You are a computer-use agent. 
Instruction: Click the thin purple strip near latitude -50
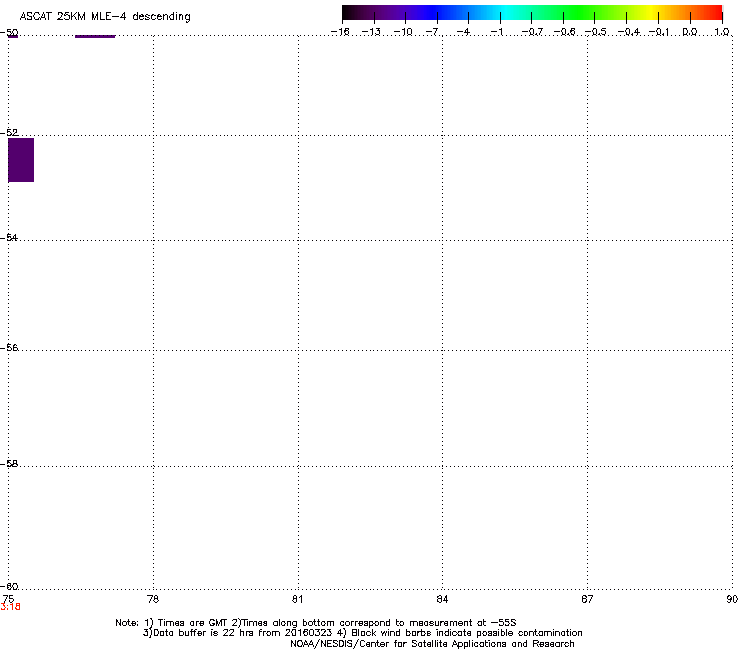tap(95, 36)
